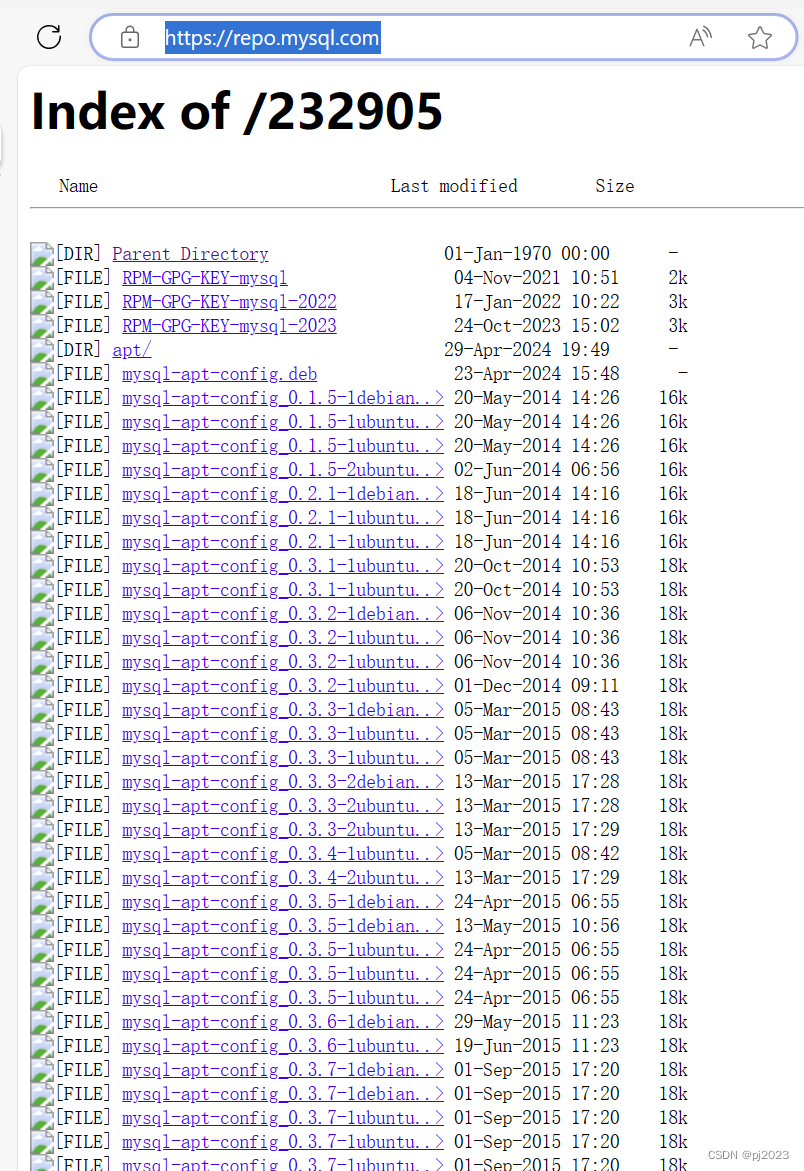Click the icon beside Parent Directory

tap(42, 254)
